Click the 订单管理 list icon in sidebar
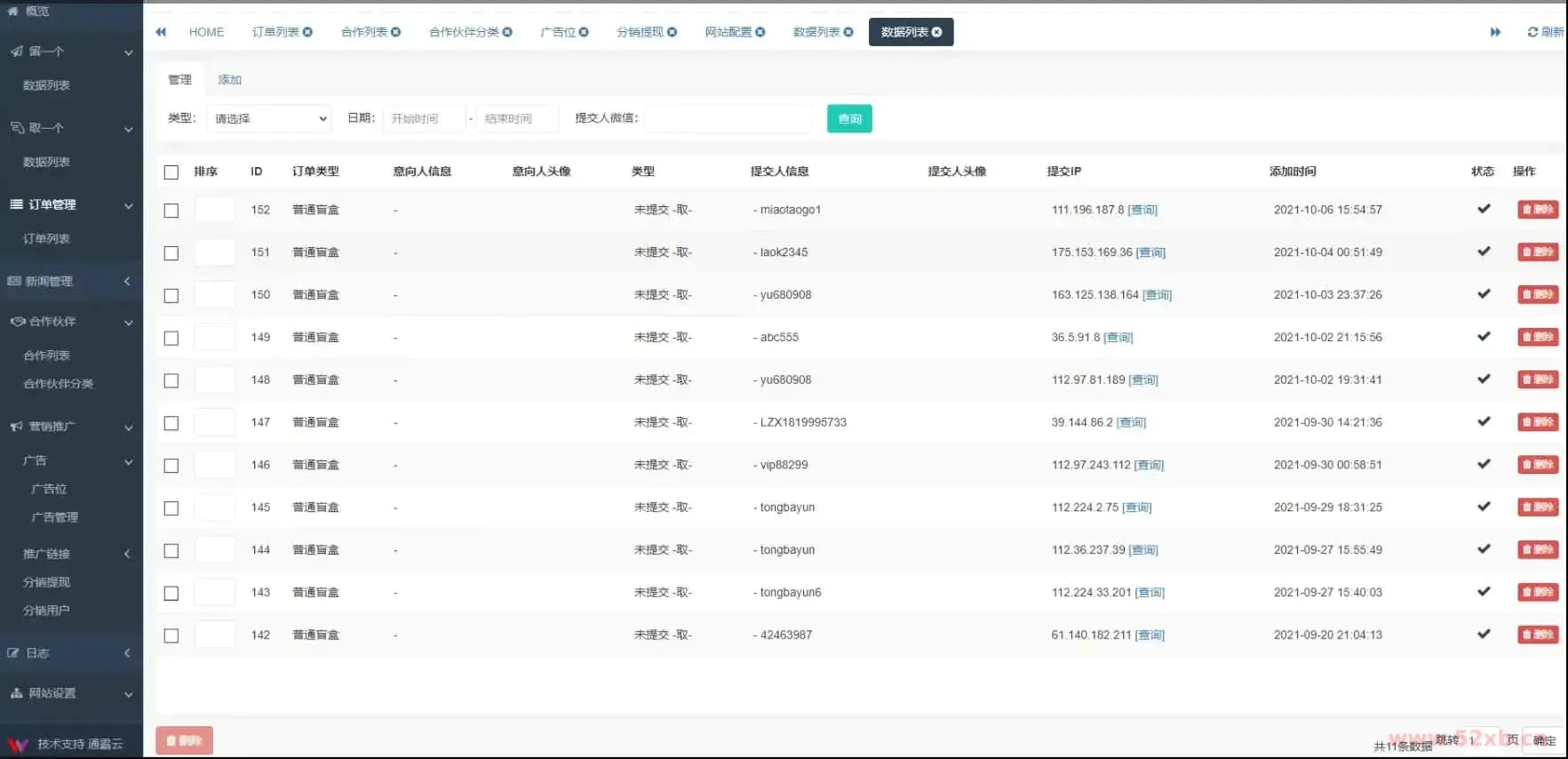 point(16,204)
